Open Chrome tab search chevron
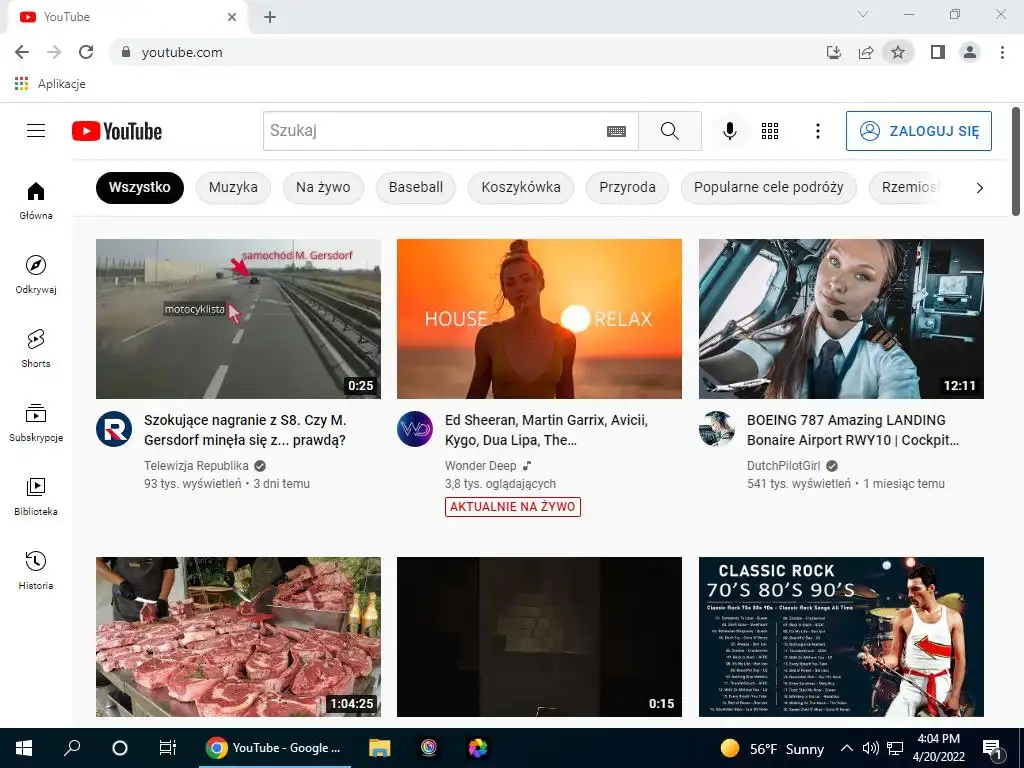1024x768 pixels. (x=863, y=14)
